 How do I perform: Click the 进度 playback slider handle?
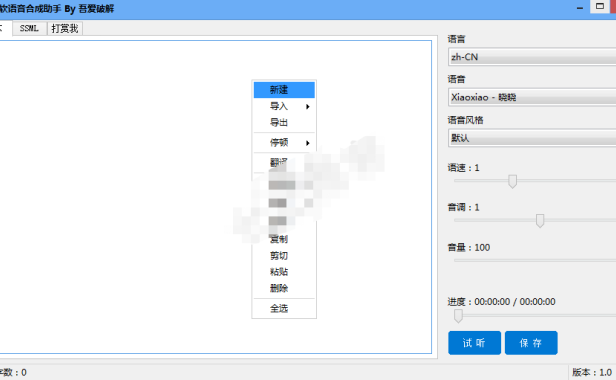pos(458,316)
